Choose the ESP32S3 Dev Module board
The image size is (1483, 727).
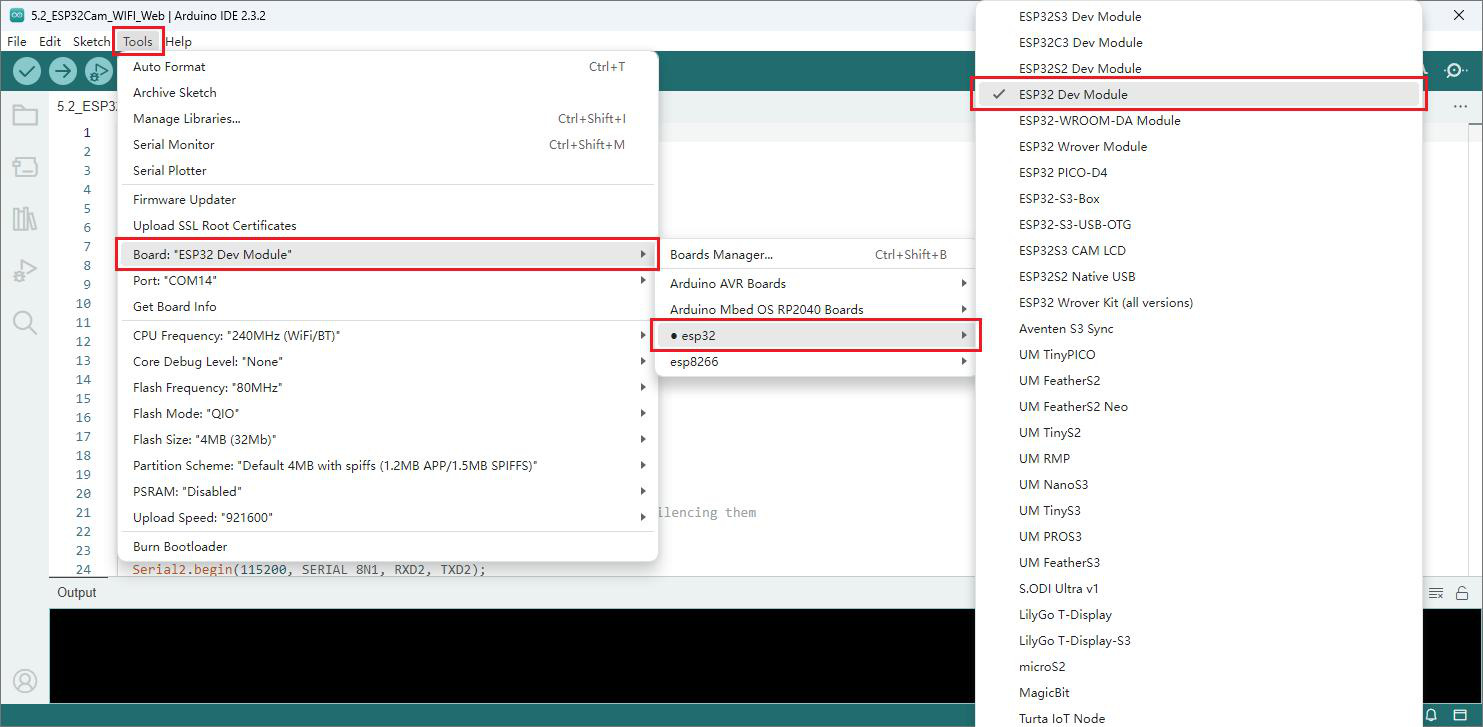click(1198, 16)
